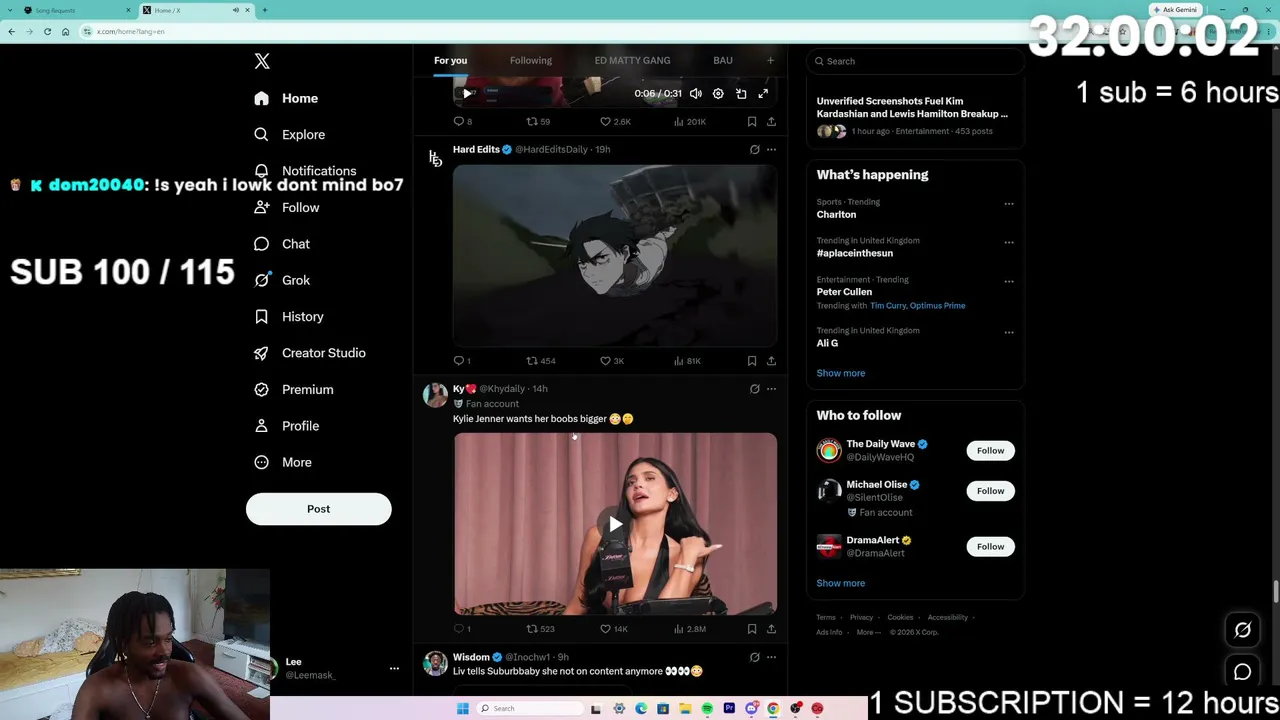Open the Windows Start menu
Screen dimensions: 1280x720
[462, 709]
